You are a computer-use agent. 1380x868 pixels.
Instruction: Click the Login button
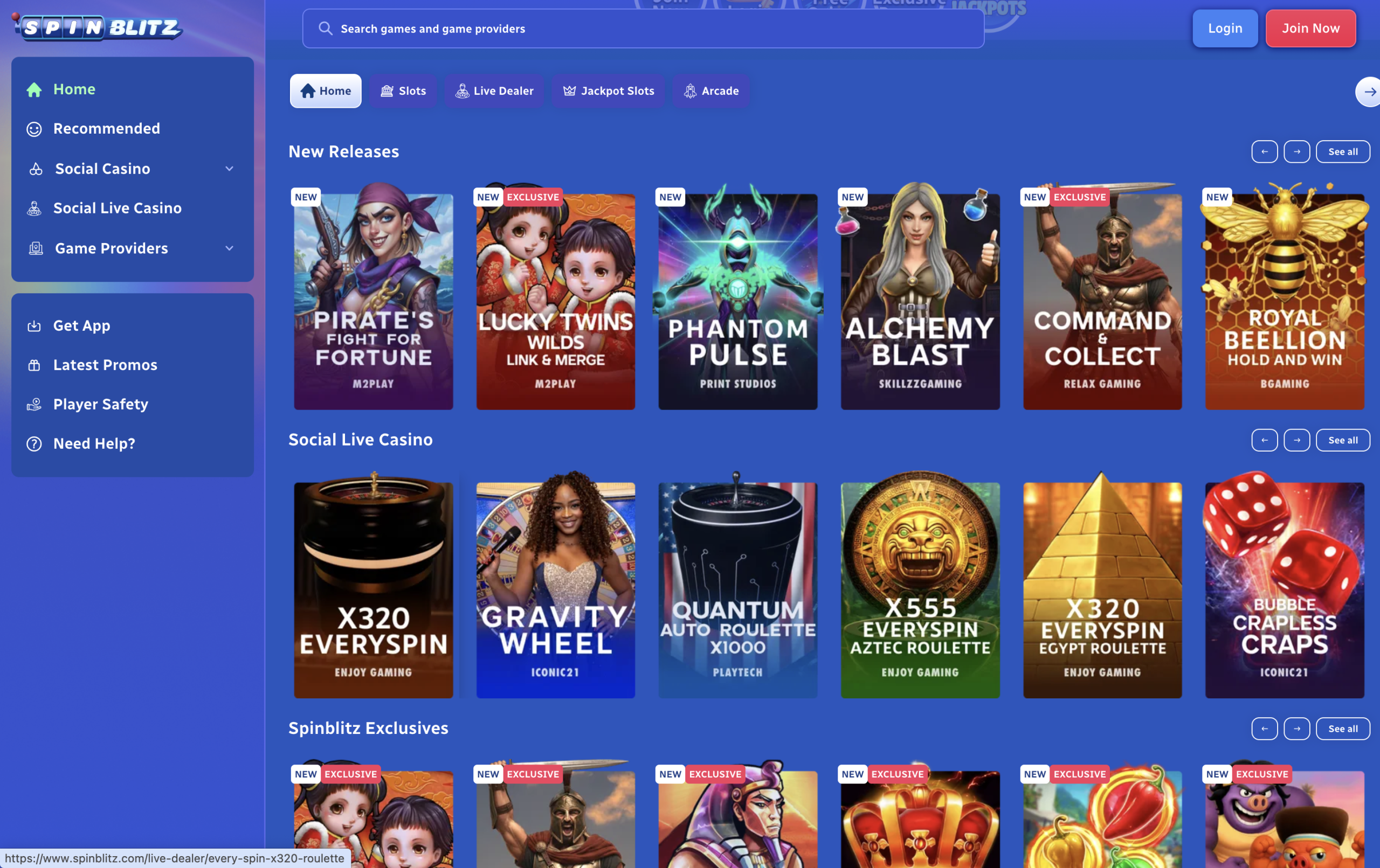[x=1225, y=28]
